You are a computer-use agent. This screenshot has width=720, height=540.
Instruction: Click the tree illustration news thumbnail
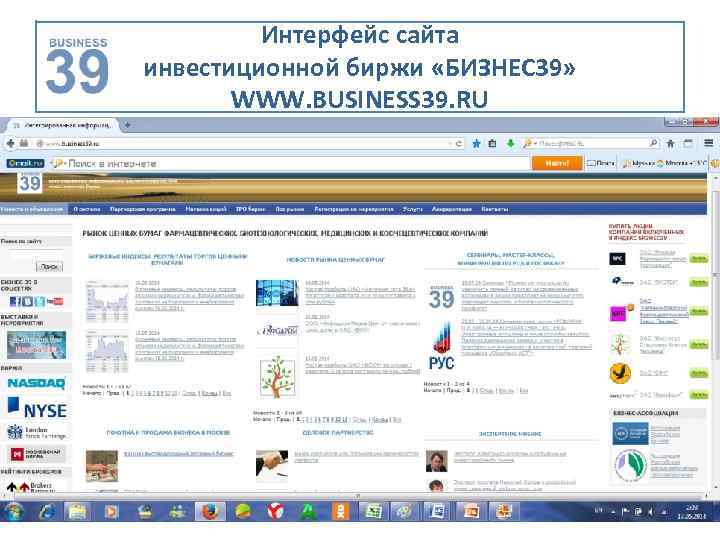(277, 377)
